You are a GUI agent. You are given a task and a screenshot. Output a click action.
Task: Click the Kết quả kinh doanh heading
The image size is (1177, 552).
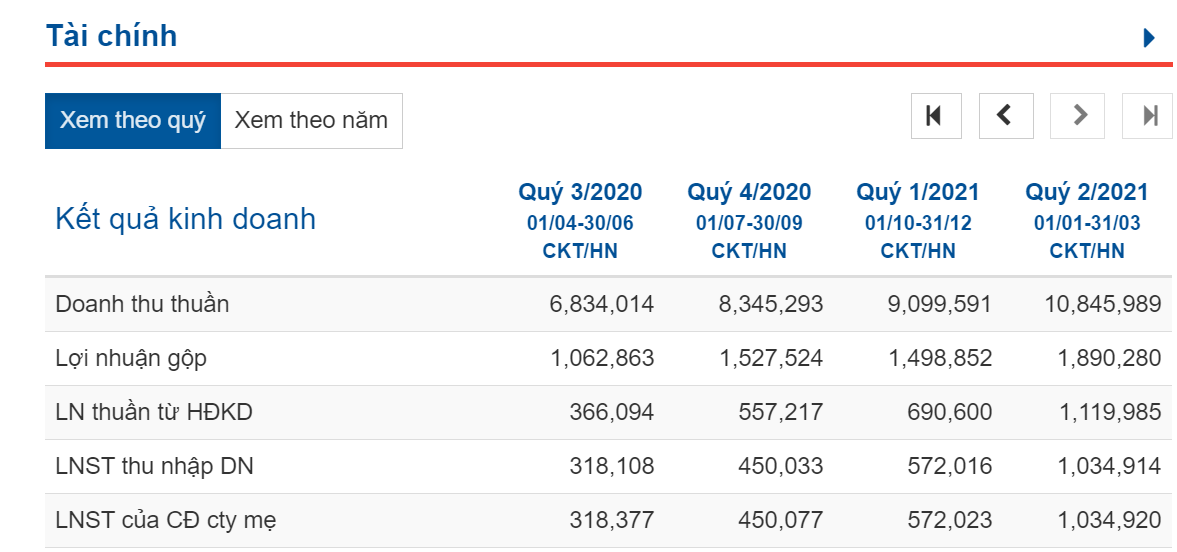click(x=185, y=218)
